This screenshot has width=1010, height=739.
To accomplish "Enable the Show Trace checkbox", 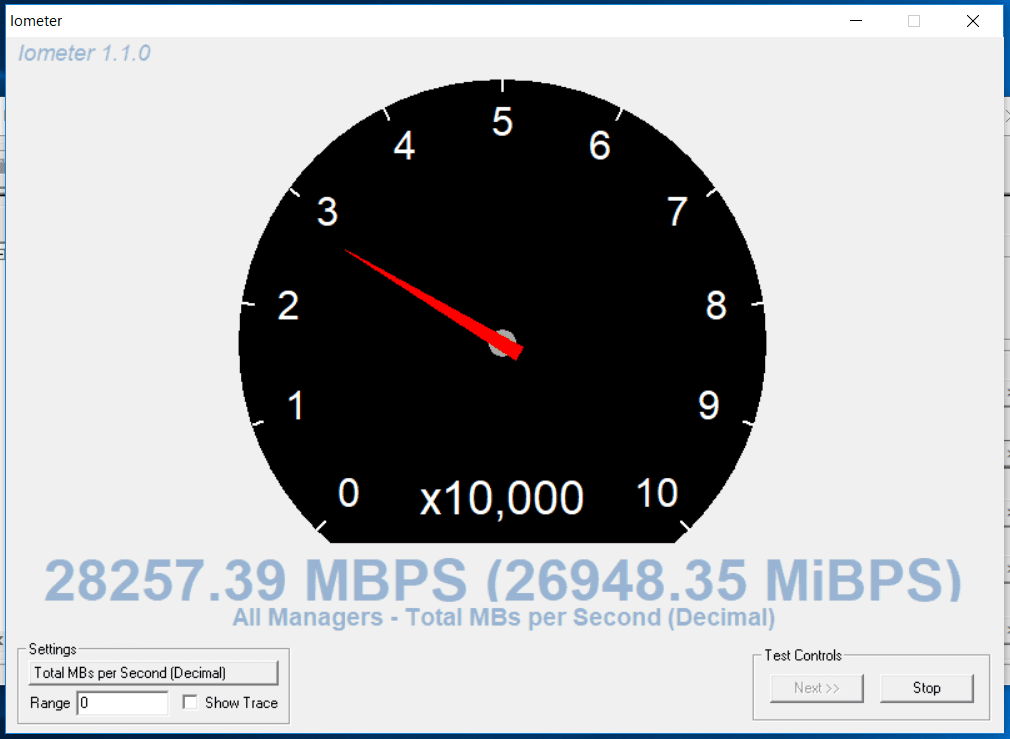I will pyautogui.click(x=190, y=702).
